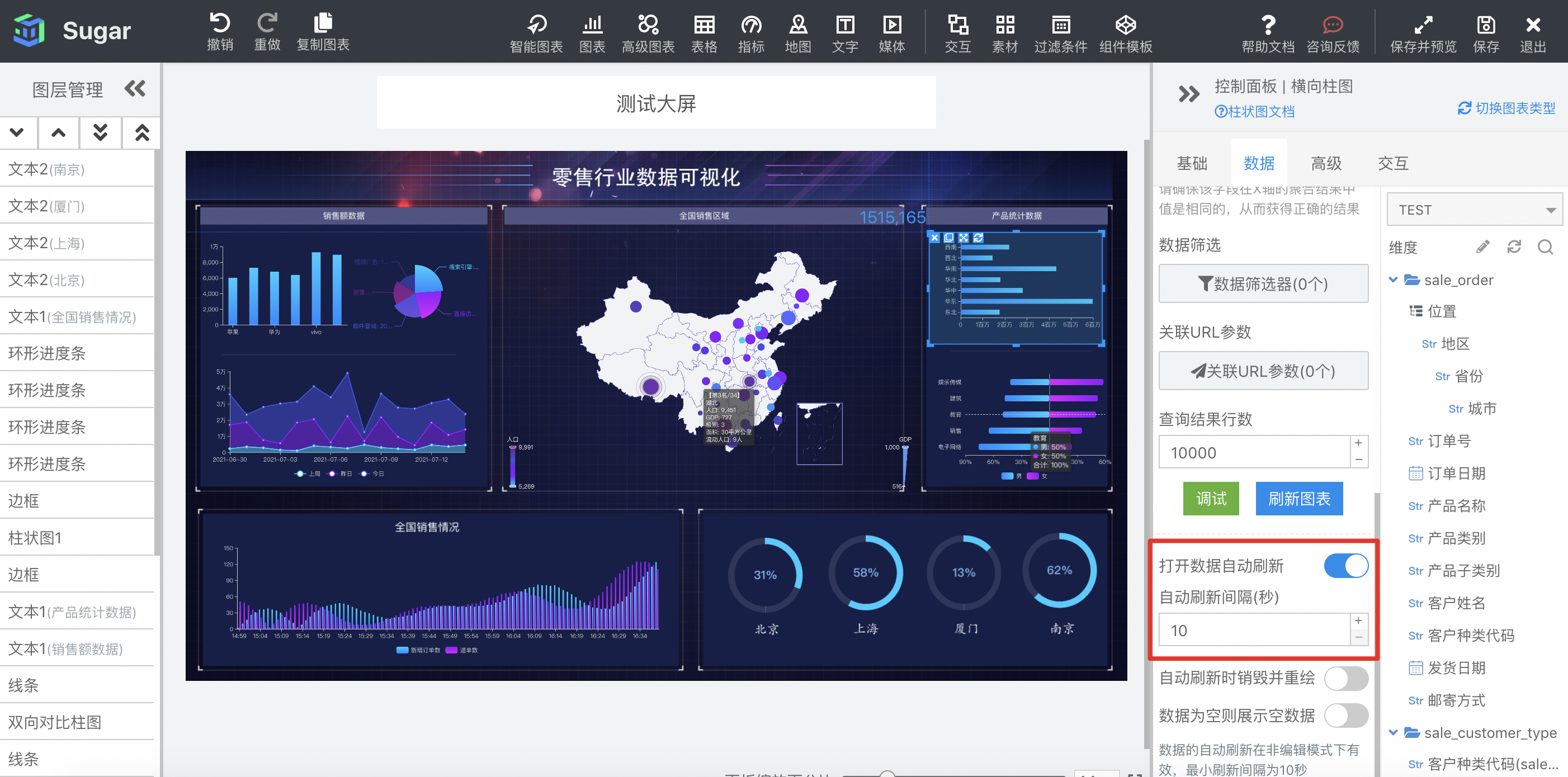Increase 自动刷新间隔 seconds
Viewport: 1568px width, 777px height.
click(x=1359, y=620)
